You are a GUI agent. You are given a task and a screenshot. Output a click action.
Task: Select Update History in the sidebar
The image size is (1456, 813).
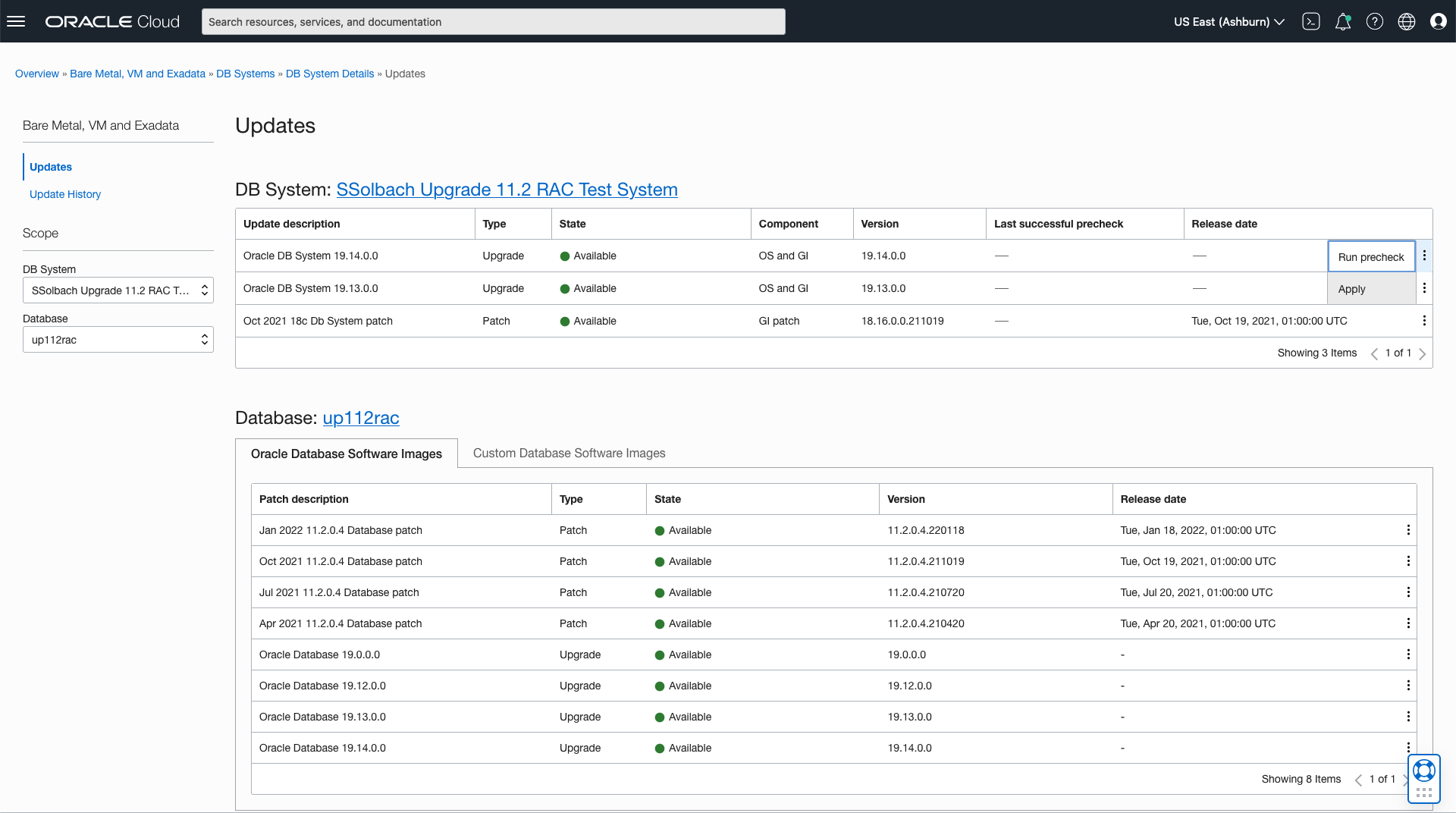tap(65, 194)
